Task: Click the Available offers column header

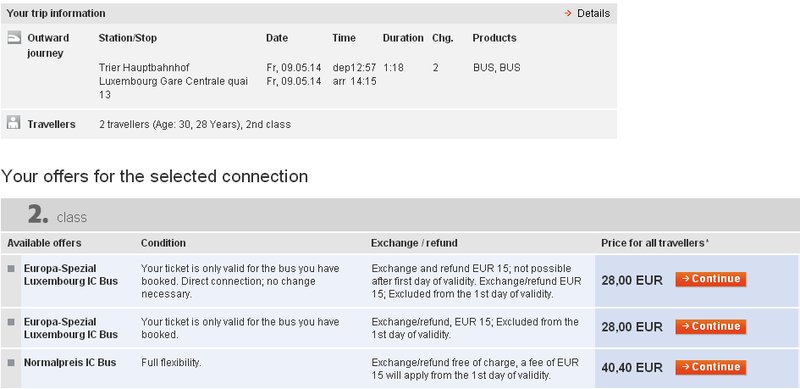Action: (x=44, y=243)
